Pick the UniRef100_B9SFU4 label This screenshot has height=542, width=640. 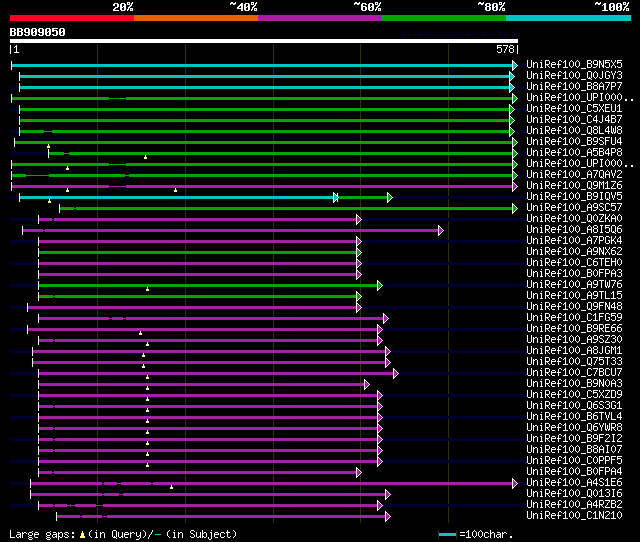(574, 142)
